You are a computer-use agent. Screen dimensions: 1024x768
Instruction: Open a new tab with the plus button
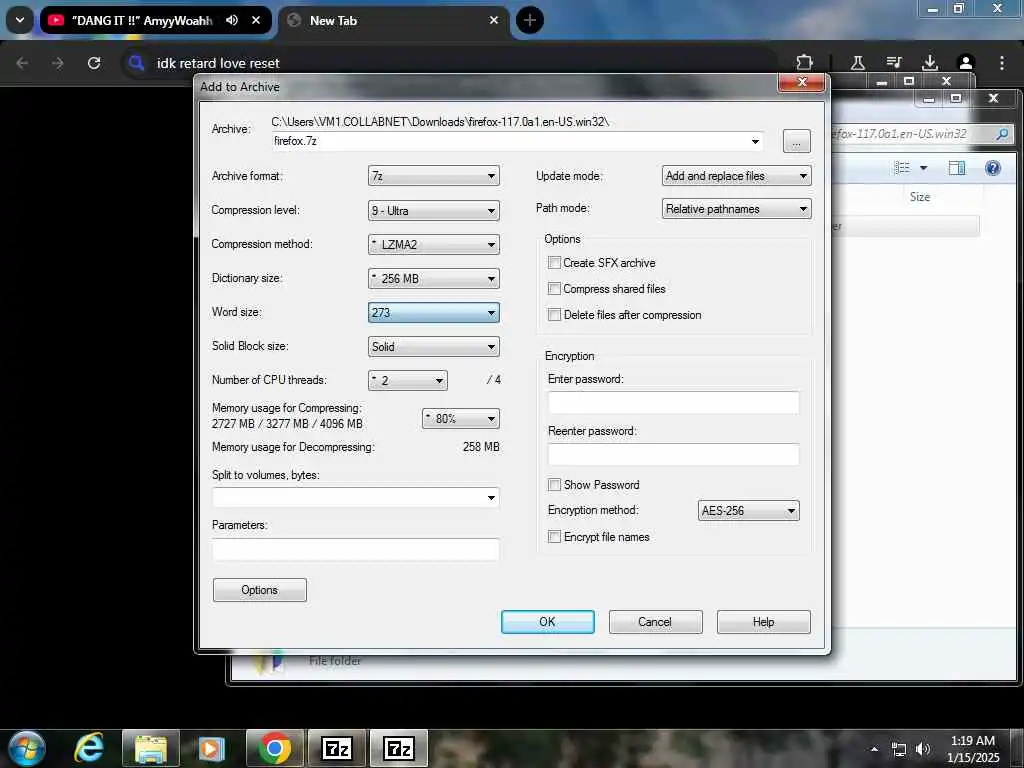pos(530,20)
